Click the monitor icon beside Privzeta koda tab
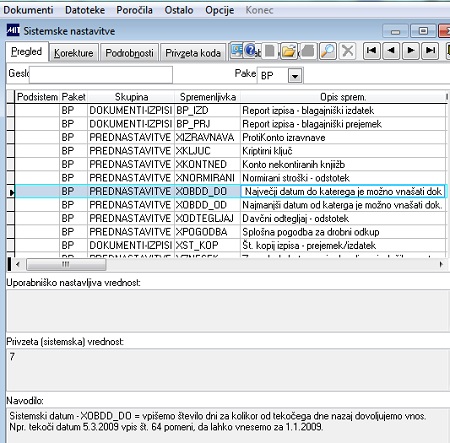 click(x=236, y=50)
